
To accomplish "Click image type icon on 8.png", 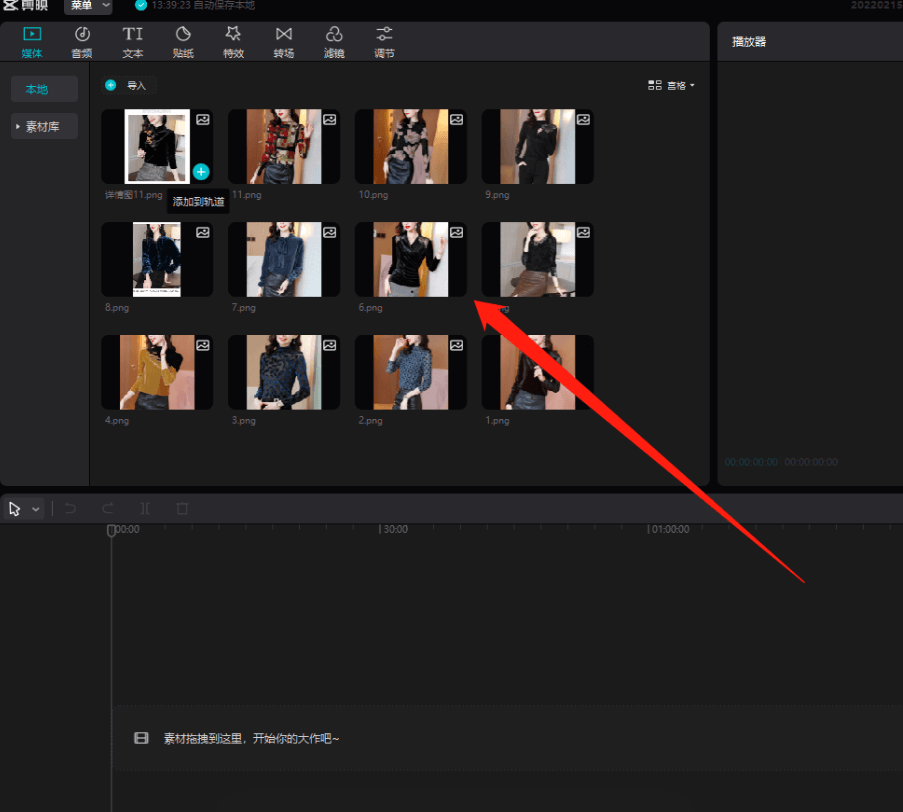I will pyautogui.click(x=203, y=232).
